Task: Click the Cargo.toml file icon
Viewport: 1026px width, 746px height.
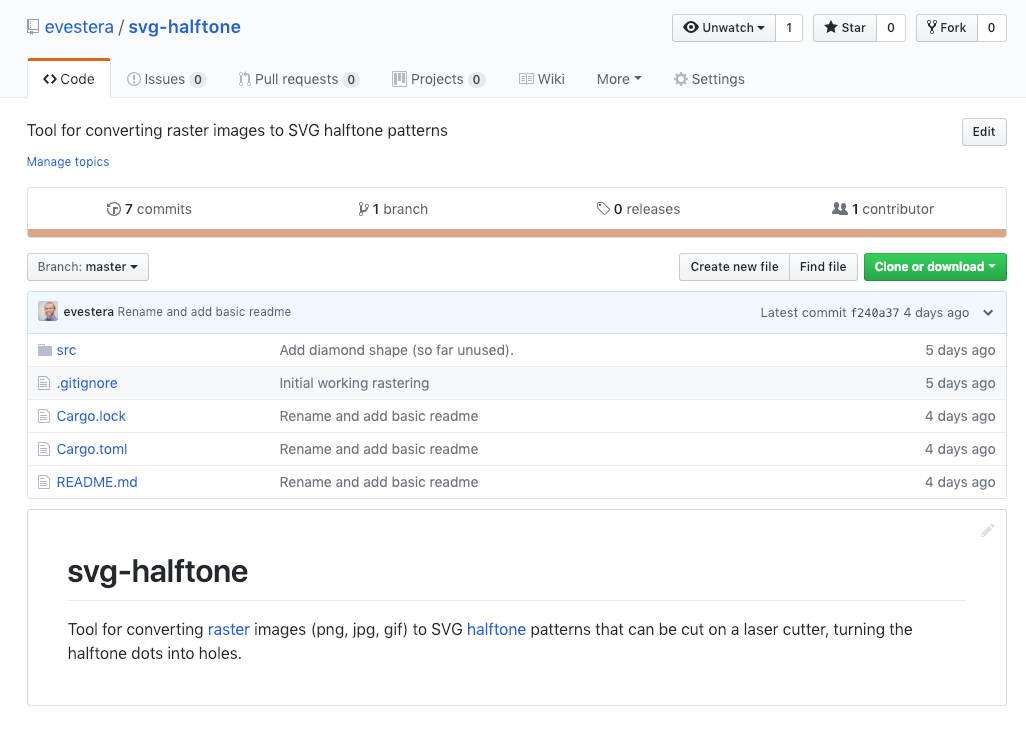Action: pyautogui.click(x=44, y=449)
